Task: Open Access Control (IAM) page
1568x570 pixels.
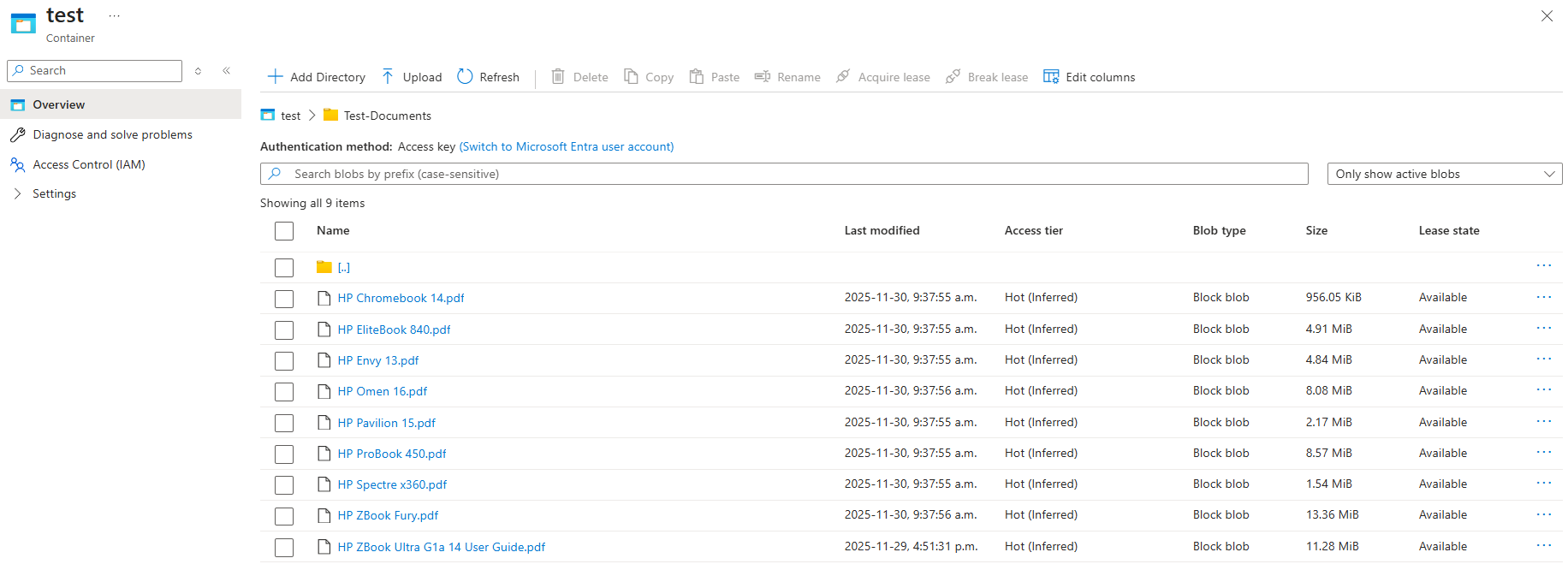Action: pos(89,165)
